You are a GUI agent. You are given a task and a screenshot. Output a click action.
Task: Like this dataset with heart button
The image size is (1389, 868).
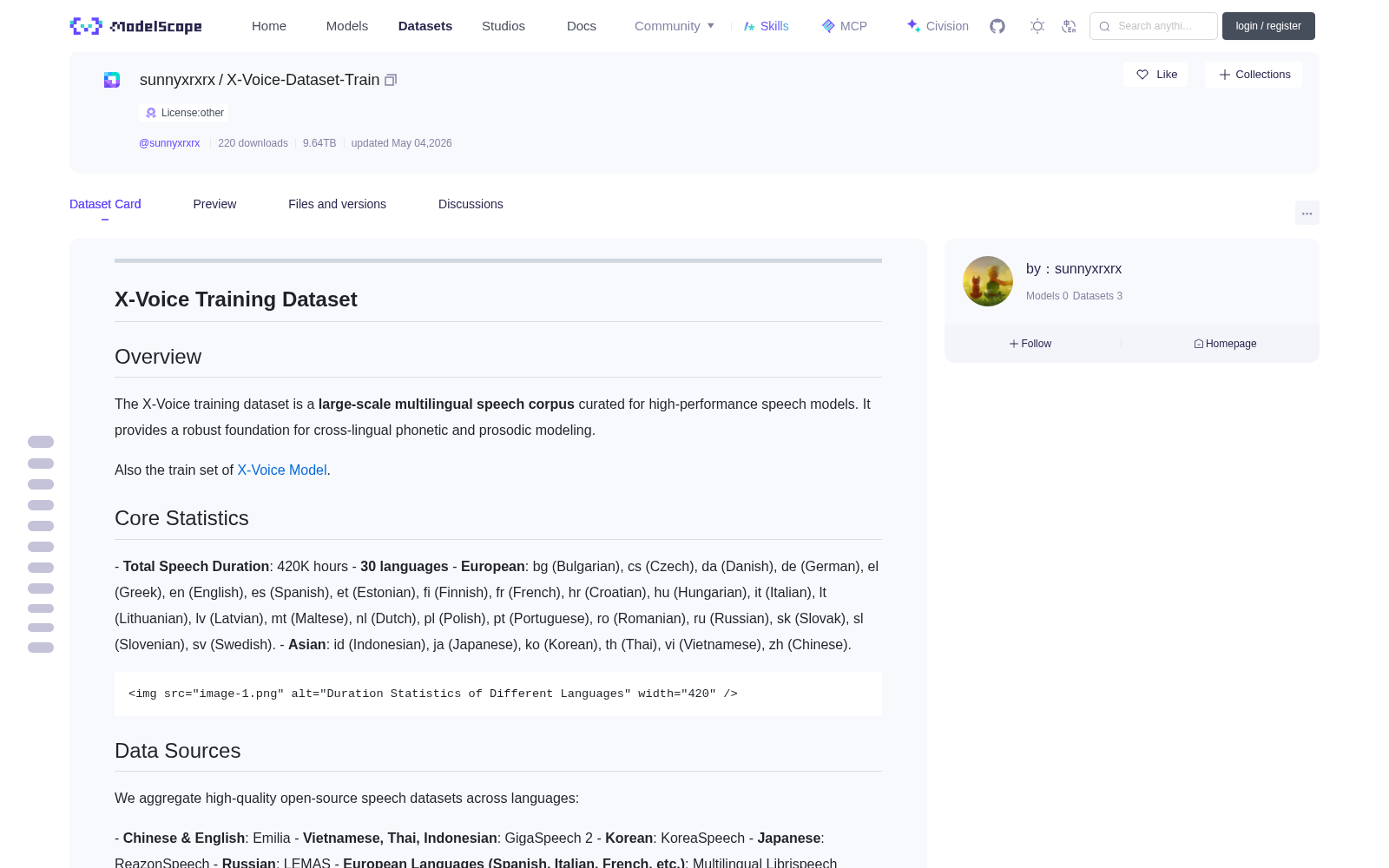tap(1155, 75)
